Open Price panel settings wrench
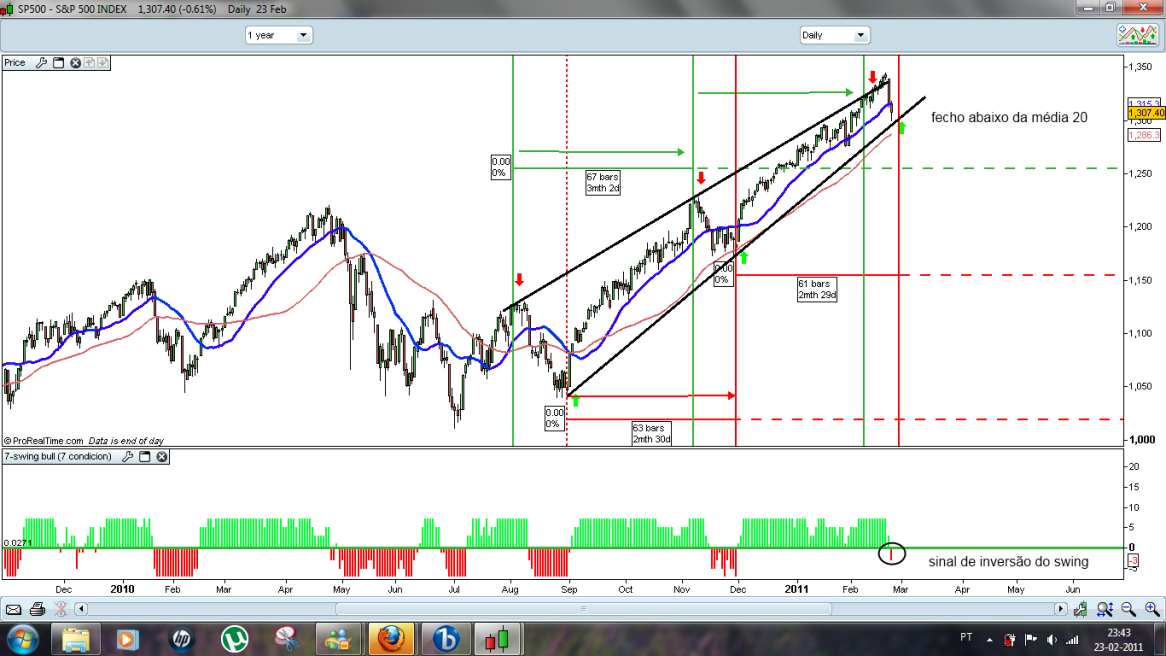Viewport: 1166px width, 656px height. pyautogui.click(x=42, y=63)
